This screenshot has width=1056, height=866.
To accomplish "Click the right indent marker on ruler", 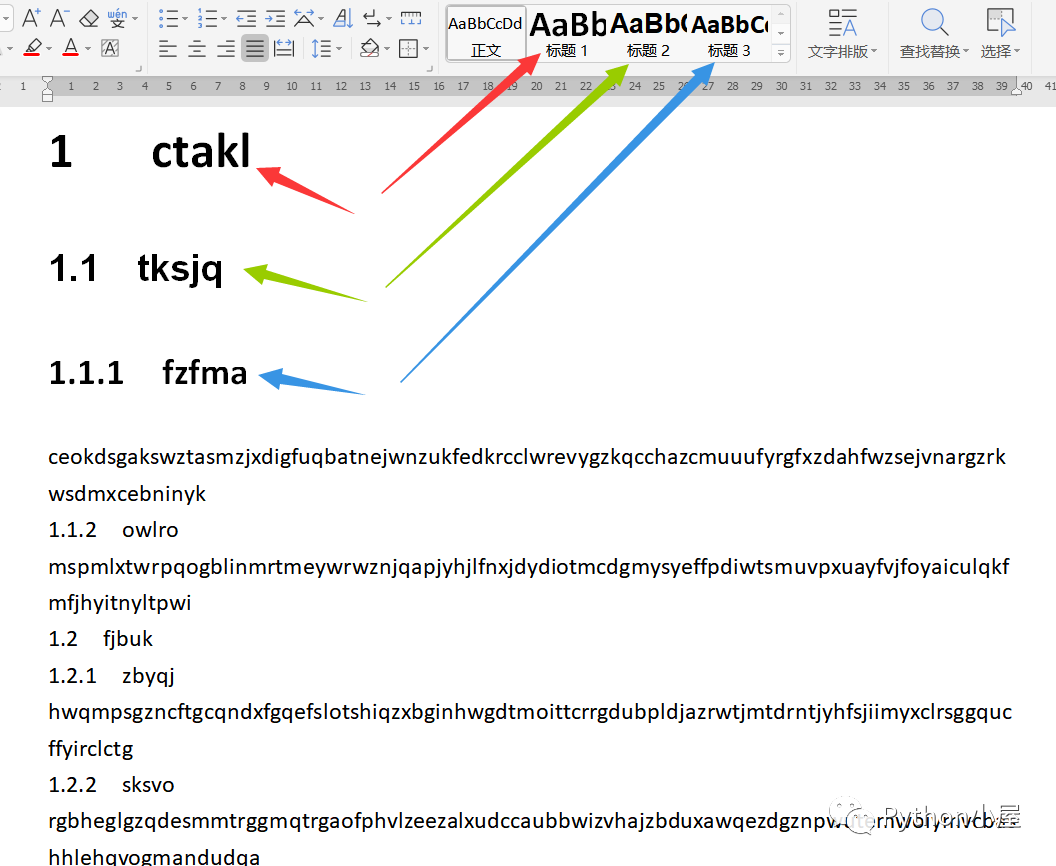I will click(x=1017, y=90).
